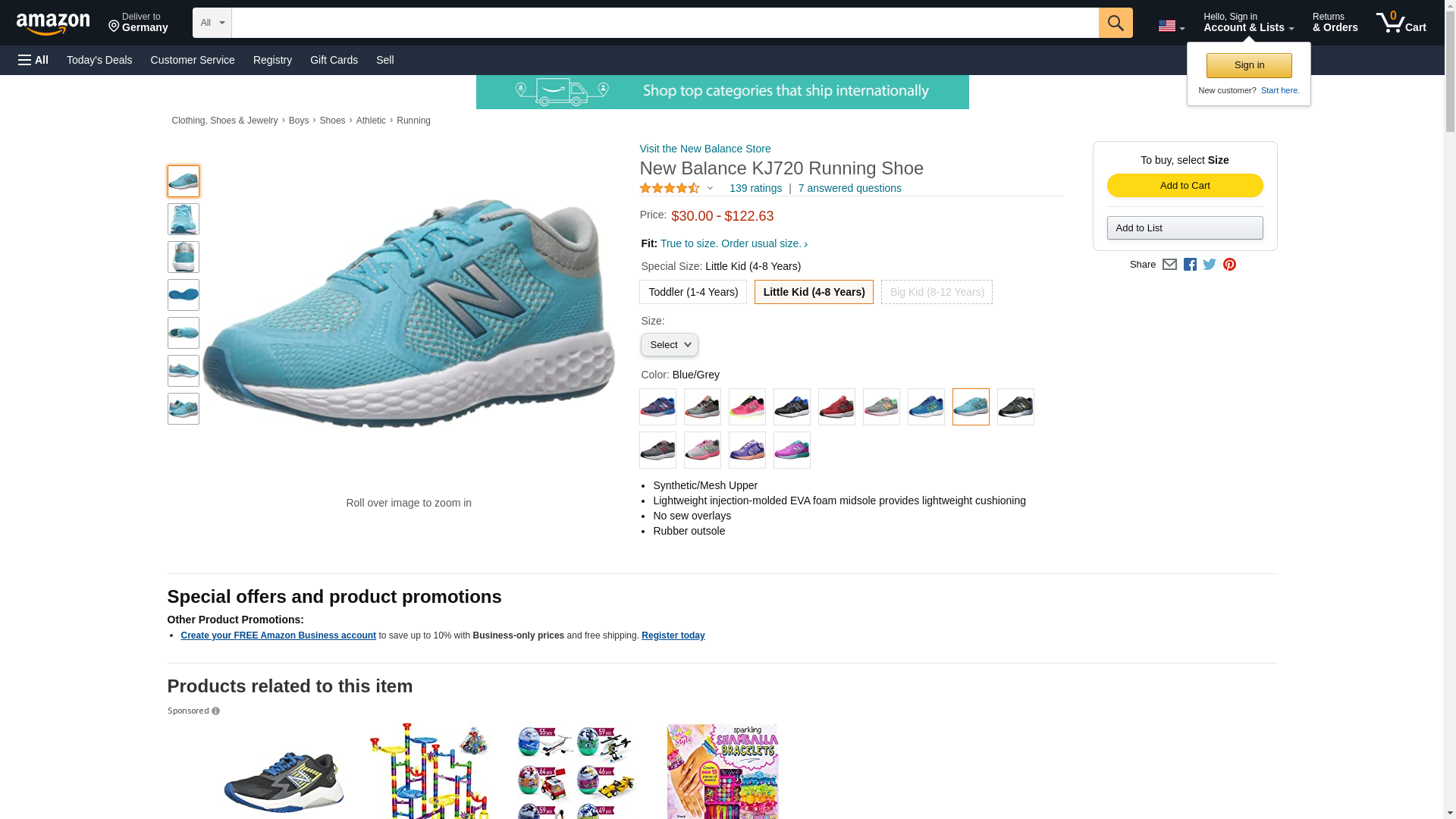Share on Pinterest icon
1456x819 pixels.
(x=1229, y=265)
